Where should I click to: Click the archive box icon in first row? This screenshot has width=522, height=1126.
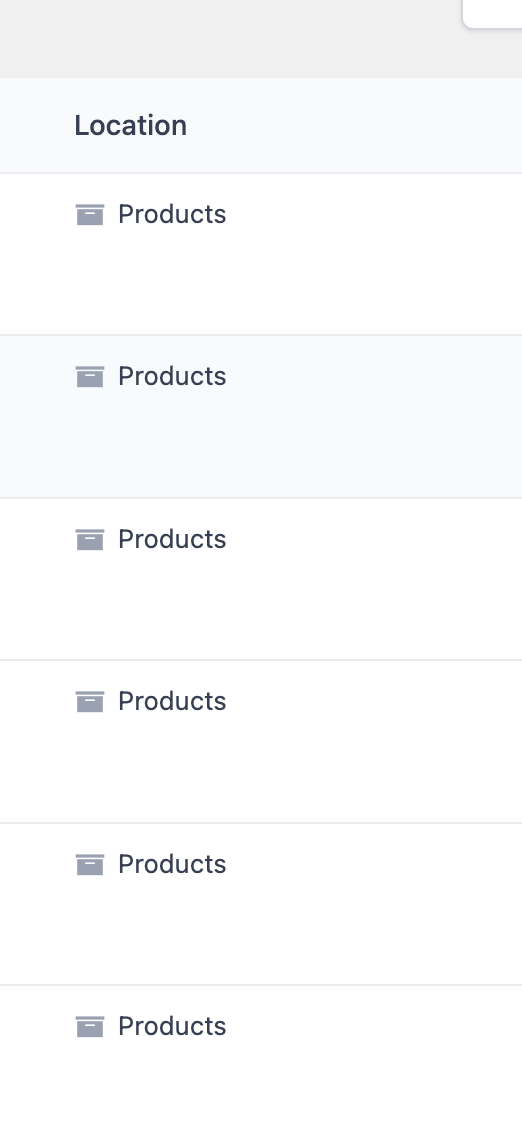click(x=90, y=215)
